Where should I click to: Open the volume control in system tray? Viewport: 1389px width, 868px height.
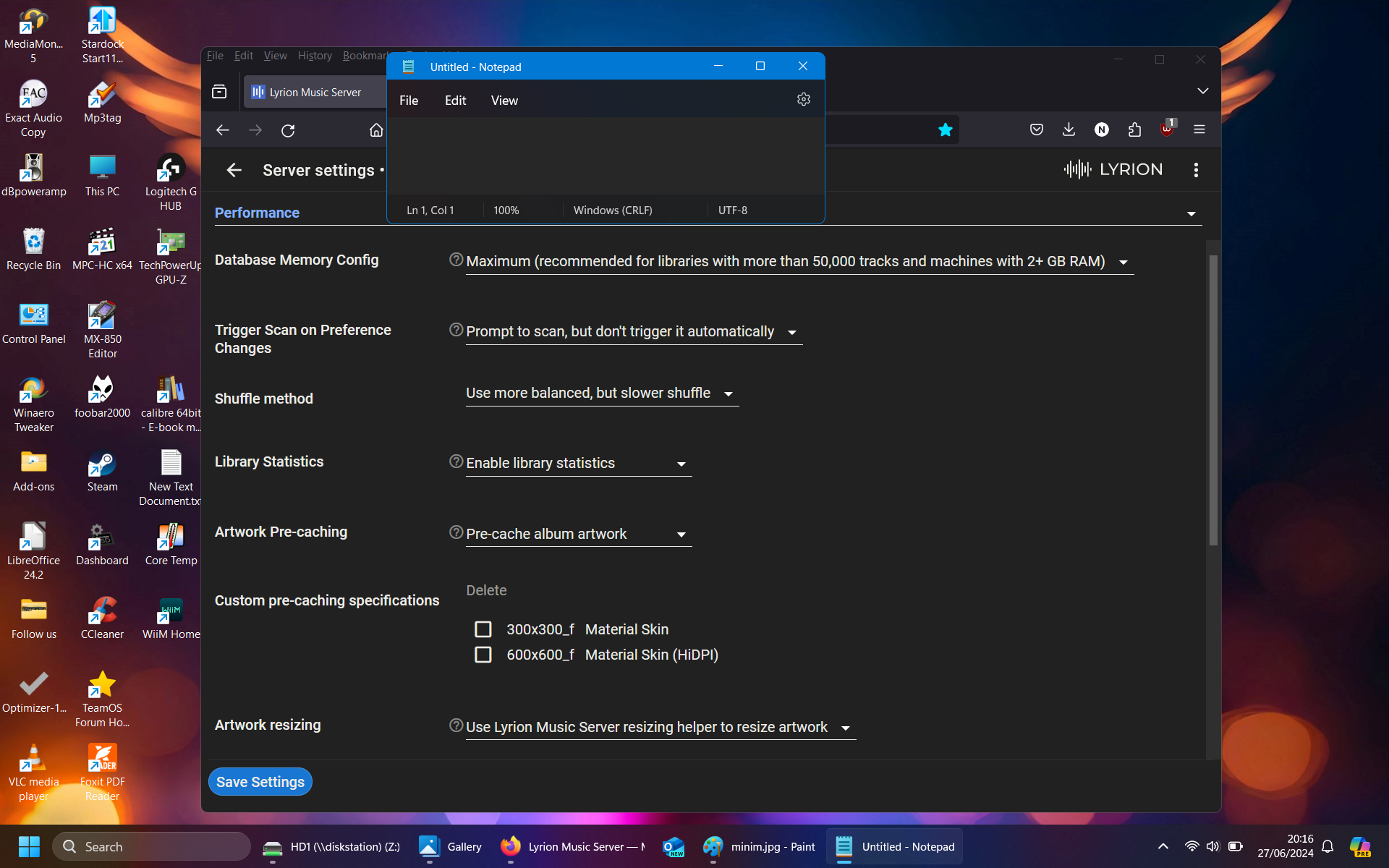1213,846
